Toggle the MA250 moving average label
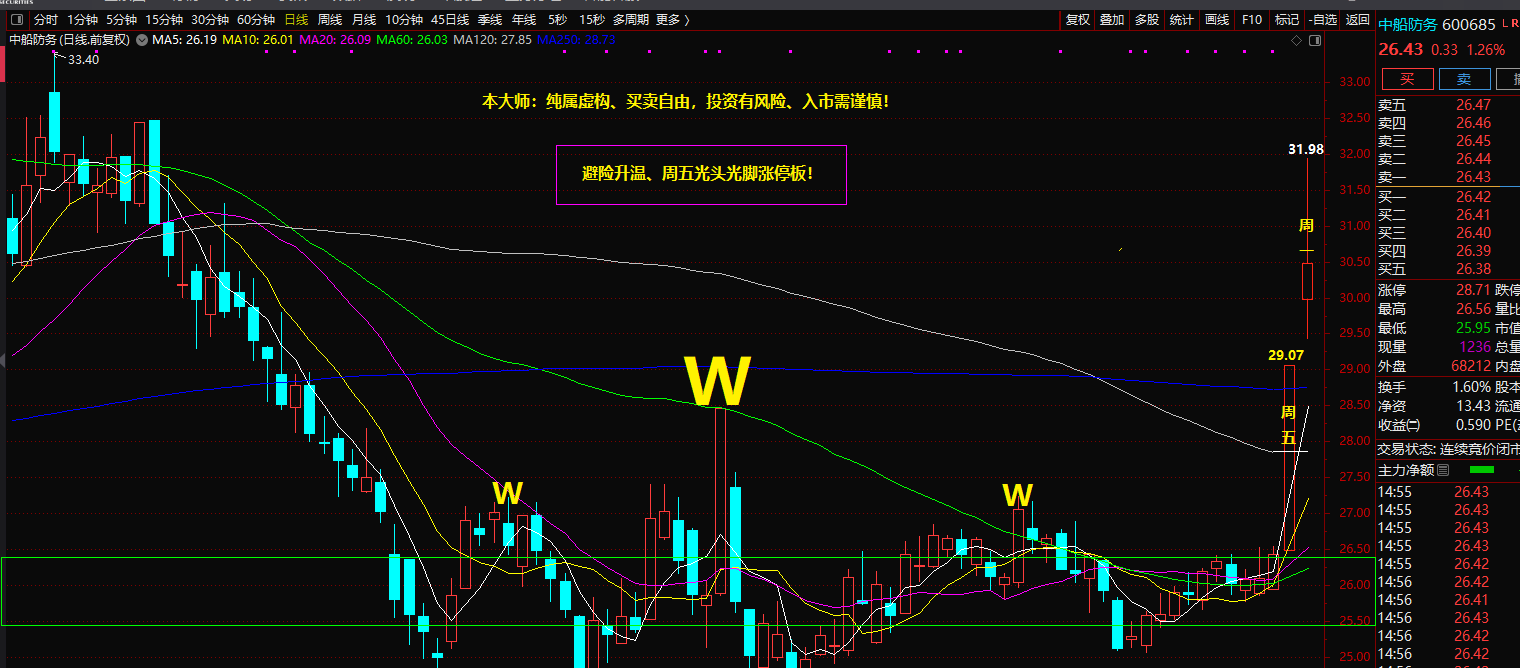Screen dimensions: 1520x668 [x=576, y=39]
